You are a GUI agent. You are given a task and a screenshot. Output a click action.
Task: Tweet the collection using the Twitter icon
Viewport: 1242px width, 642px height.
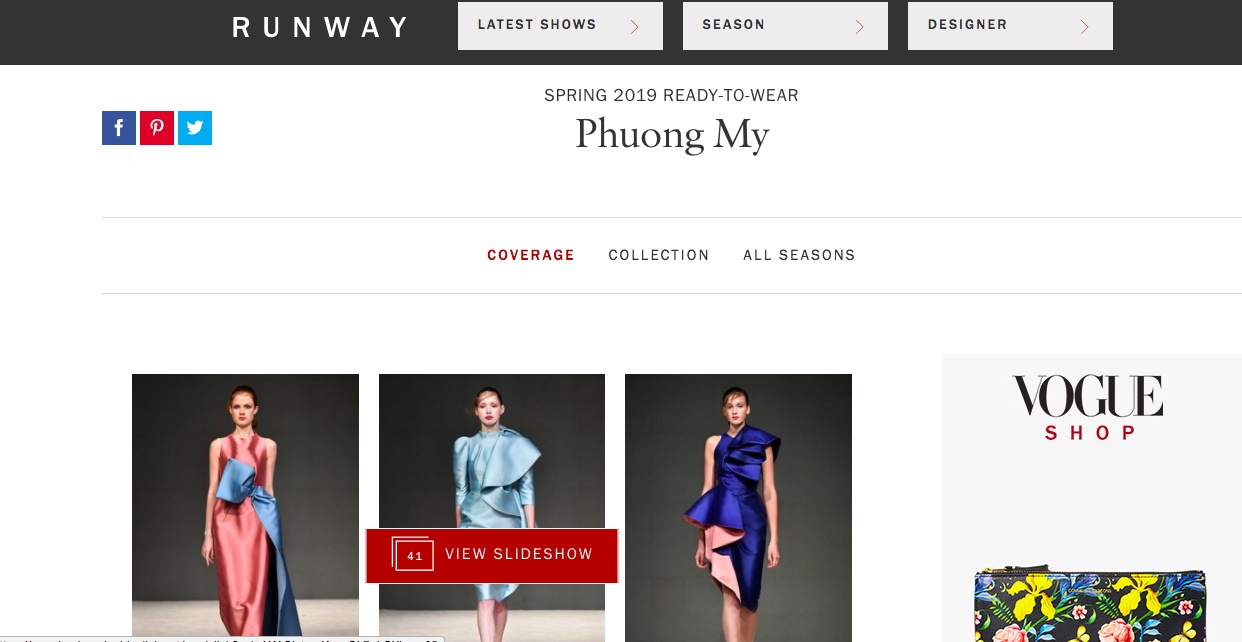195,128
